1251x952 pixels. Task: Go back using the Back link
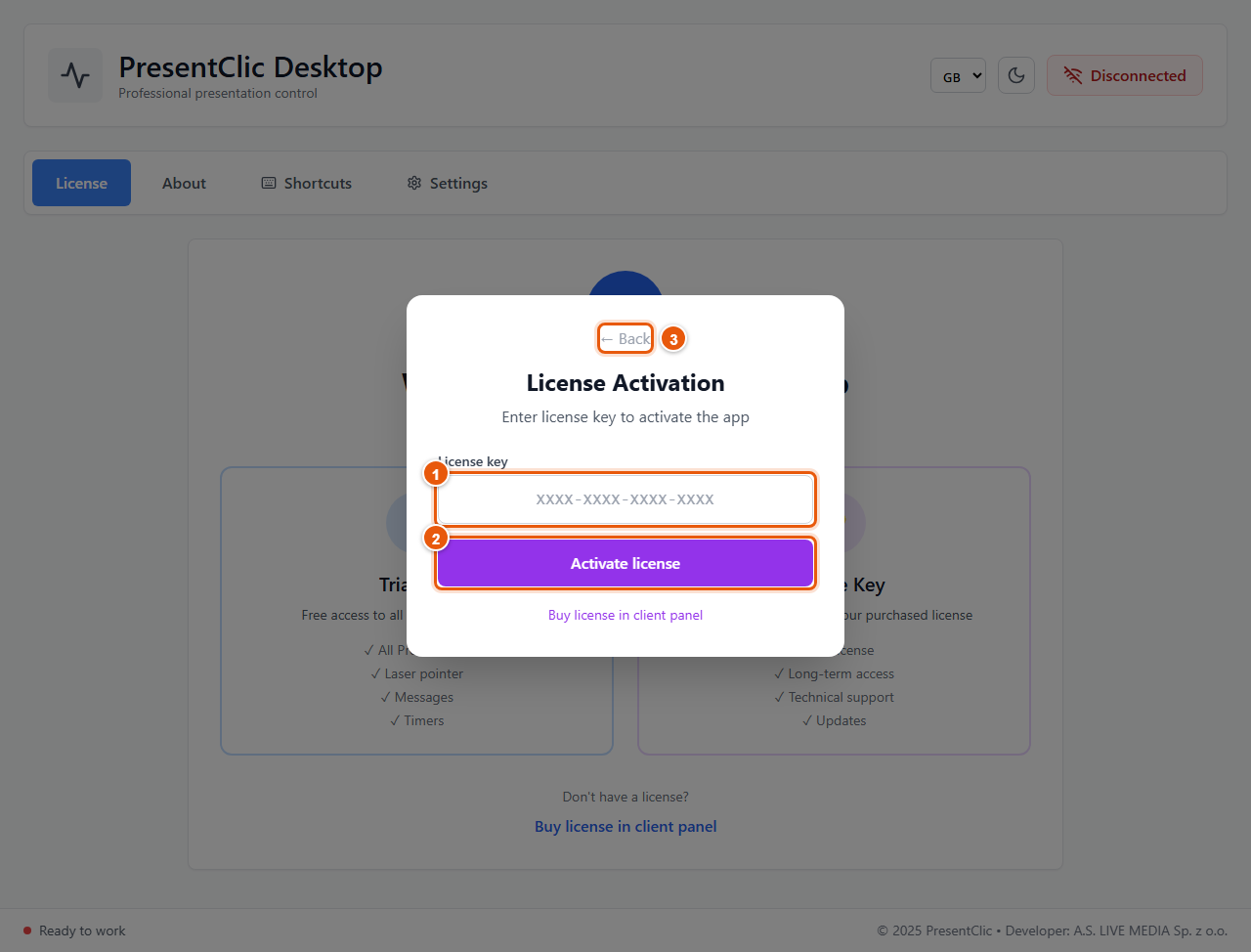pyautogui.click(x=625, y=338)
